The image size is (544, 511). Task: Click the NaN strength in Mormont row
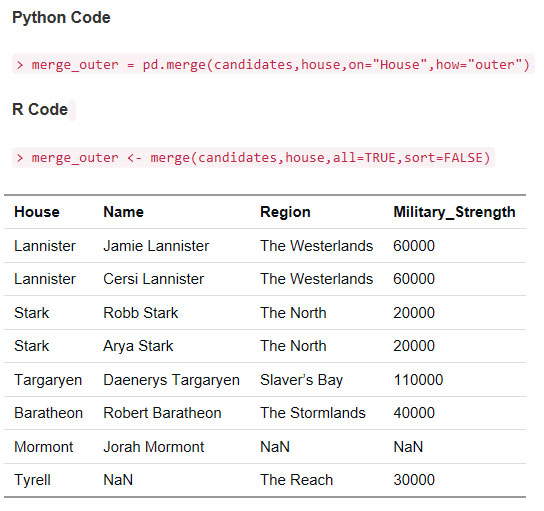[408, 446]
